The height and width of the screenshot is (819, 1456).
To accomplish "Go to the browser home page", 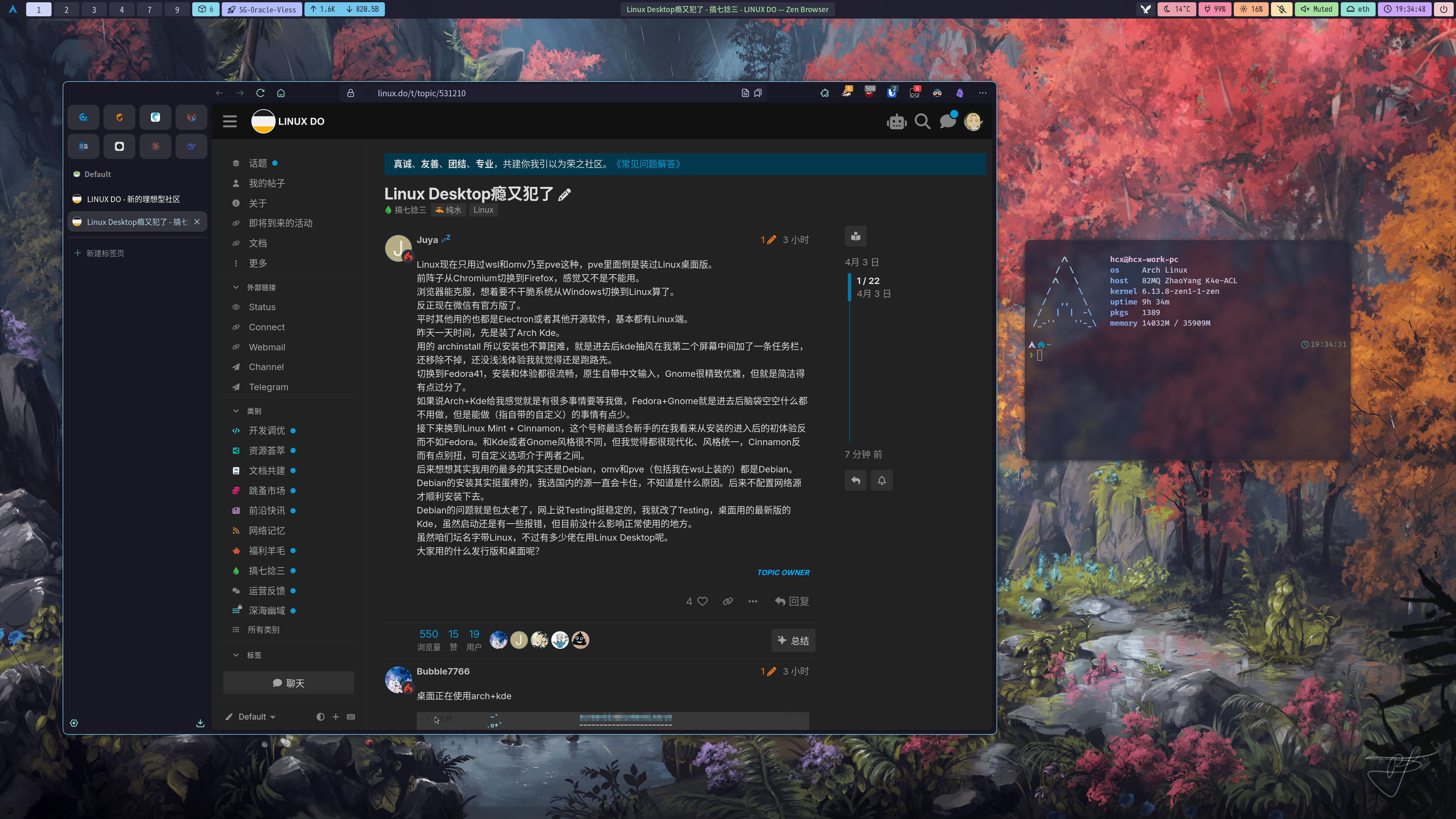I will (x=281, y=93).
